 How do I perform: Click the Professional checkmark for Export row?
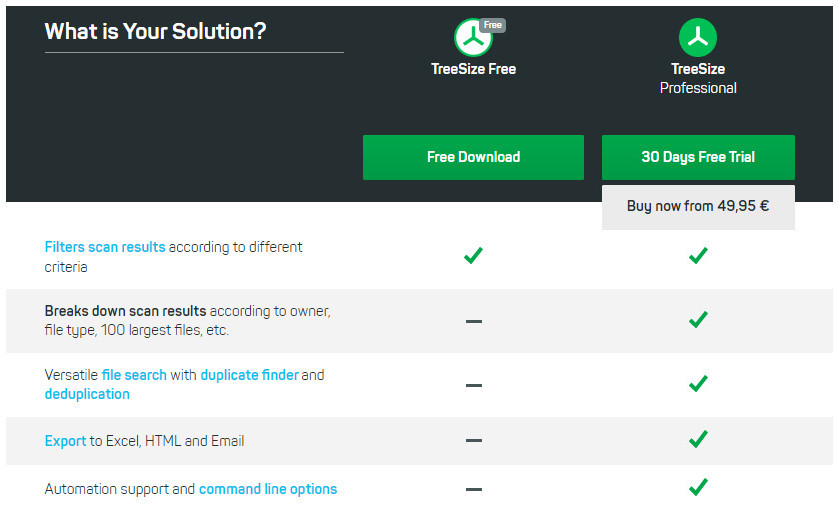click(x=698, y=439)
